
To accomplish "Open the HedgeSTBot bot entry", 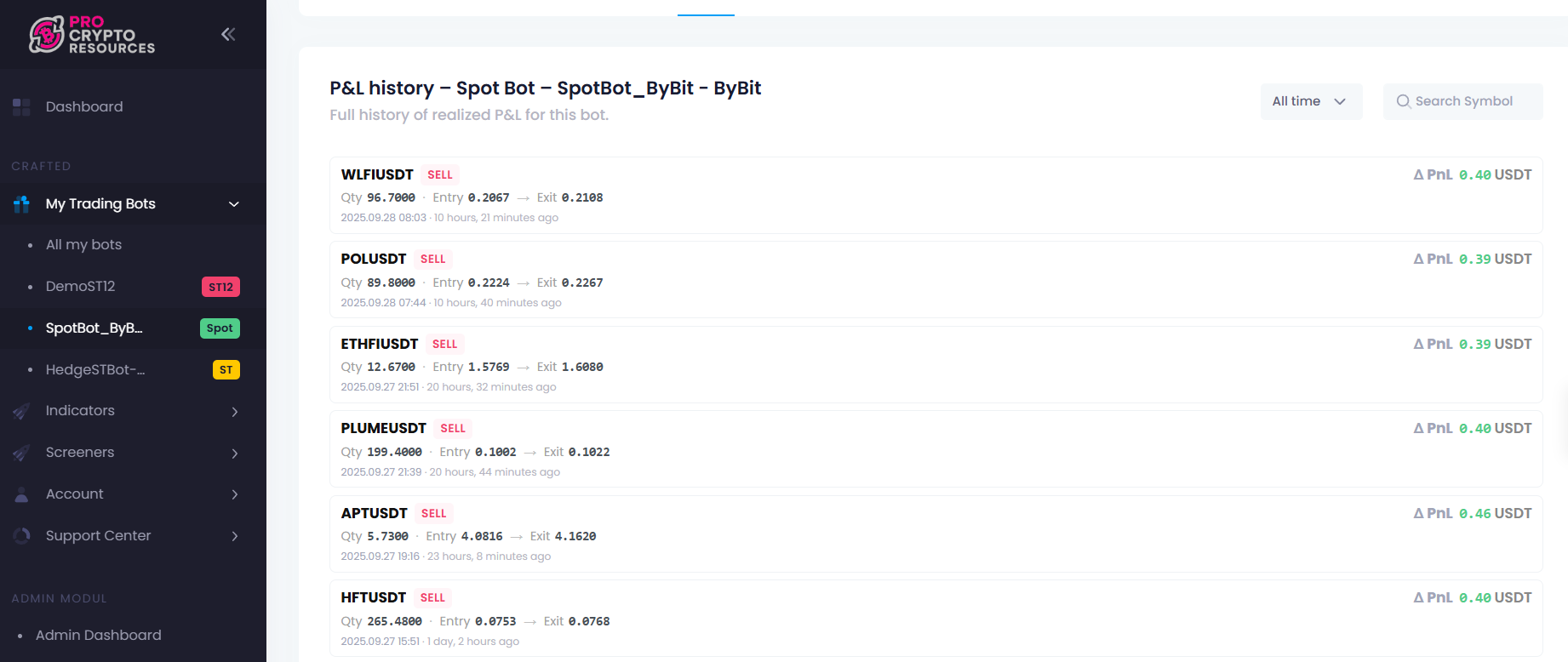I will click(95, 370).
